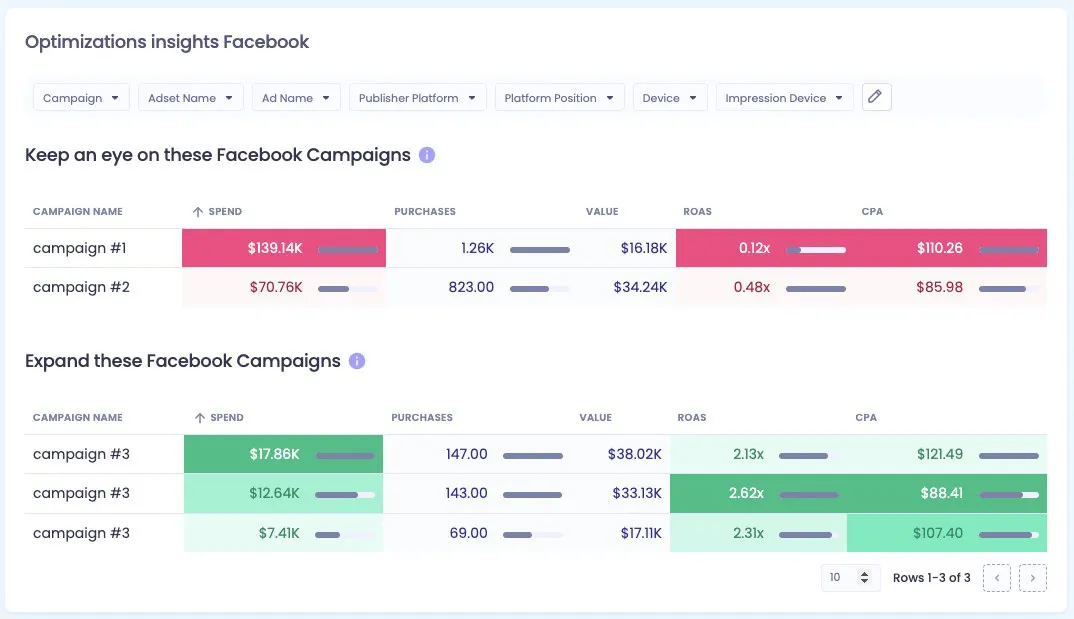This screenshot has width=1074, height=619.
Task: Click sort arrow on Spend in Expand table
Action: click(199, 418)
